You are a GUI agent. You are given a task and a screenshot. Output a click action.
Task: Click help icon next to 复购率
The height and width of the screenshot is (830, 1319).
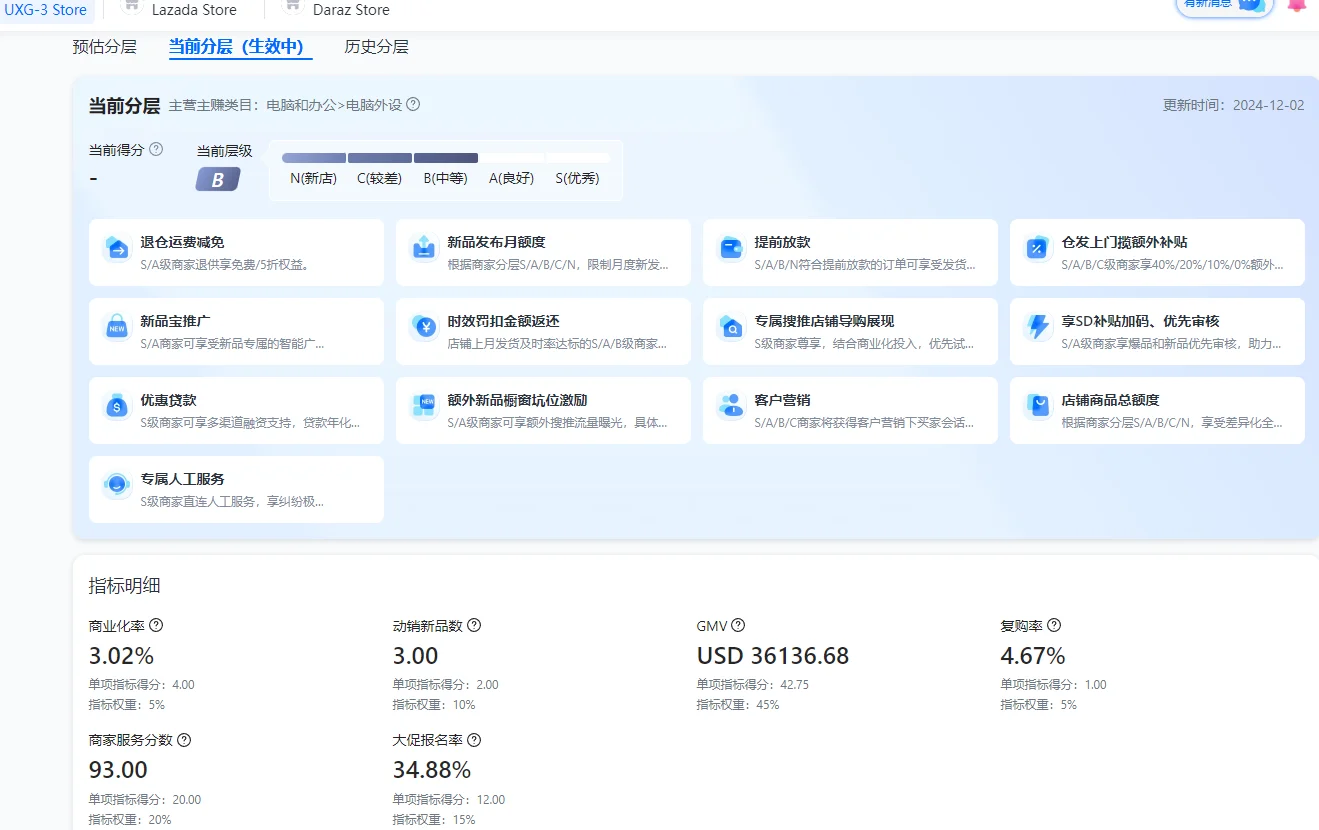click(1054, 625)
